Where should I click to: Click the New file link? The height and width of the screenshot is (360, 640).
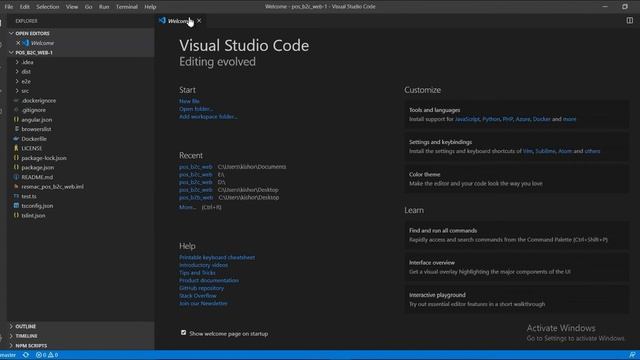coord(189,101)
